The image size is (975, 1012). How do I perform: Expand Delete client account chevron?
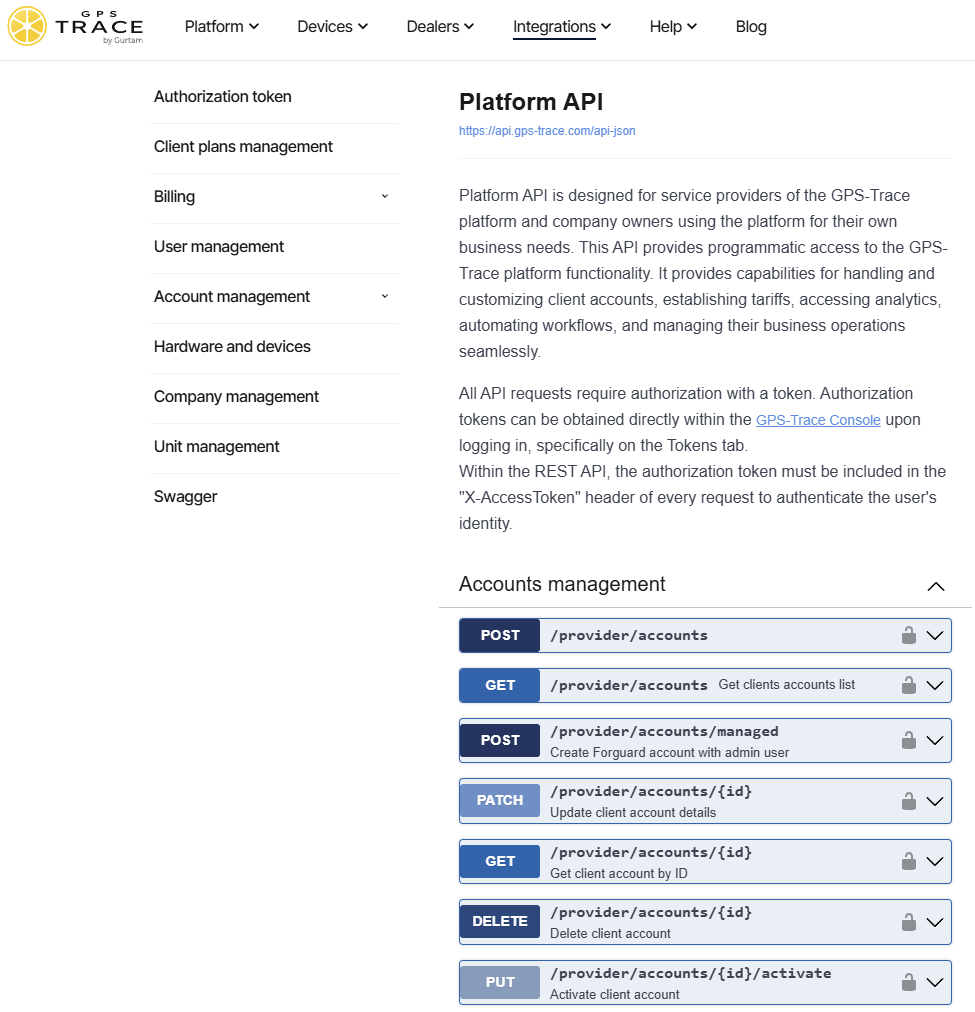point(935,922)
